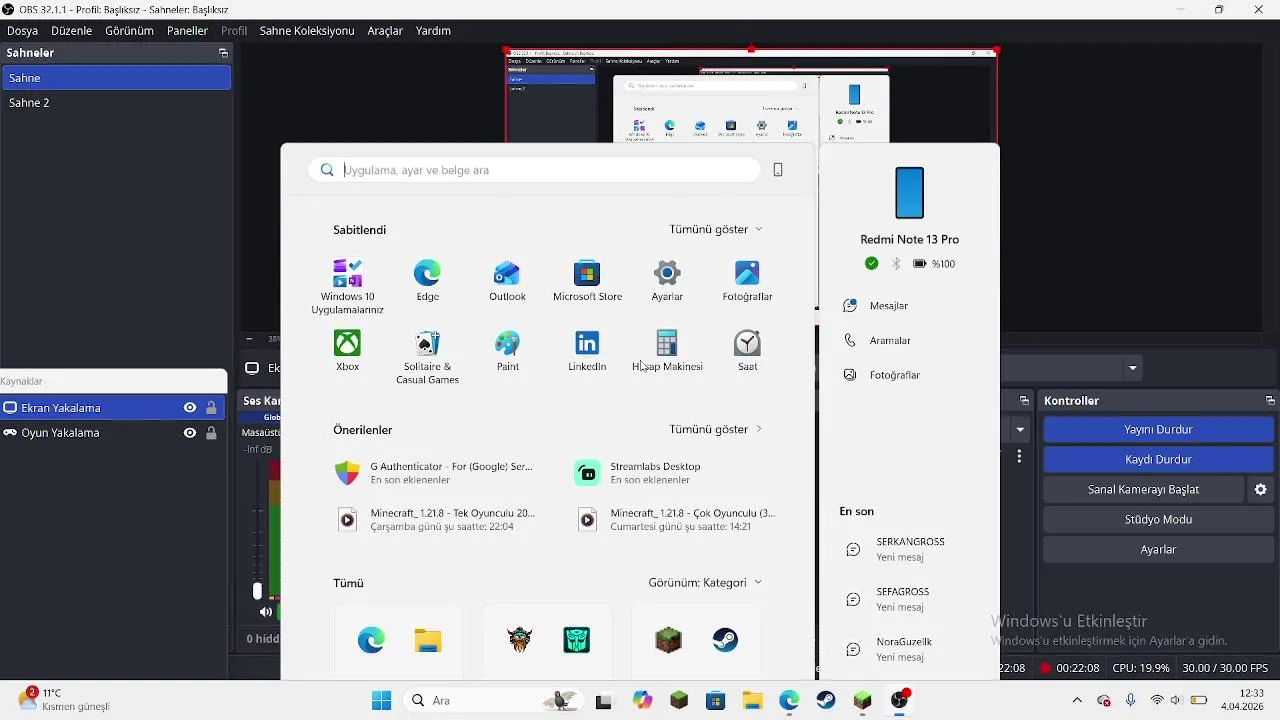Open the Sahne Koleksiyonu menu

[x=307, y=31]
